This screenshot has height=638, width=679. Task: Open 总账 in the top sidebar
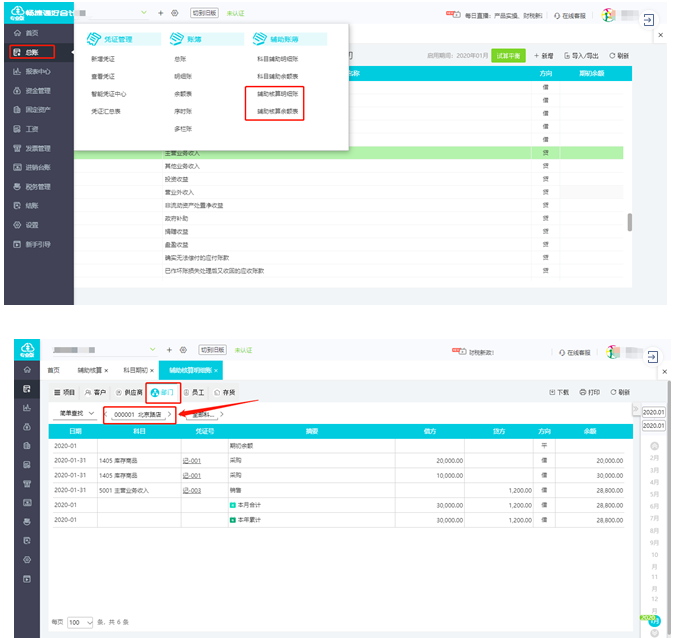pos(32,52)
